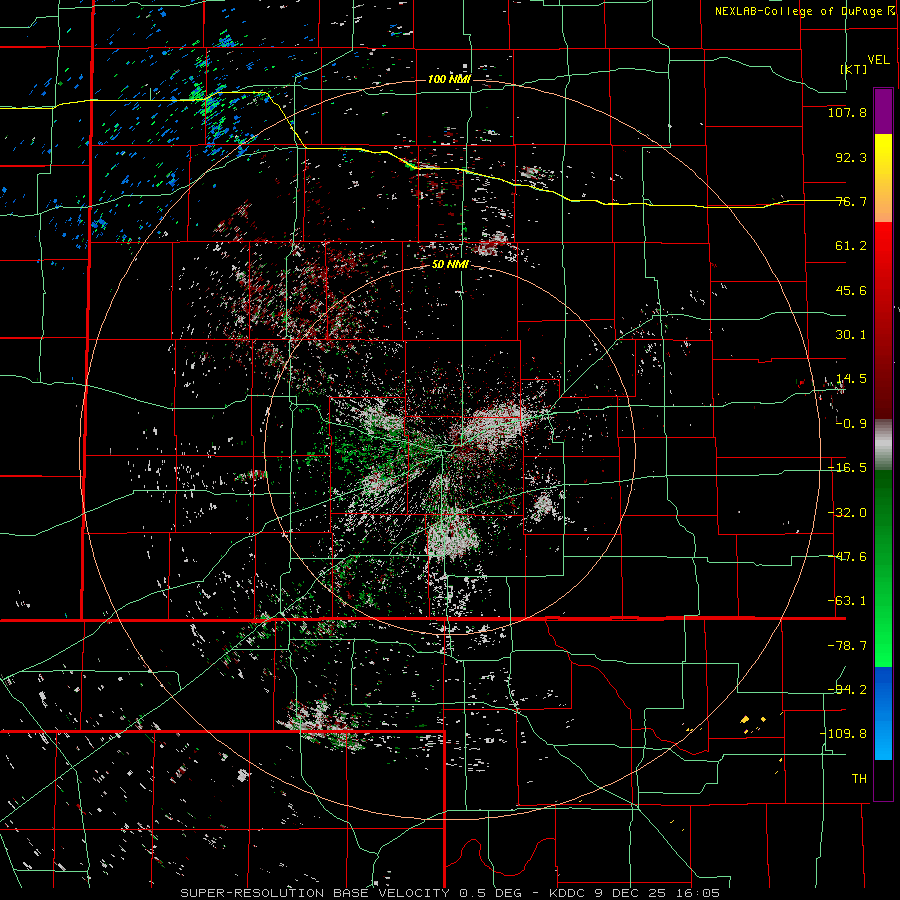Select the 61.2 velocity scale value
This screenshot has height=900, width=900.
tap(851, 246)
